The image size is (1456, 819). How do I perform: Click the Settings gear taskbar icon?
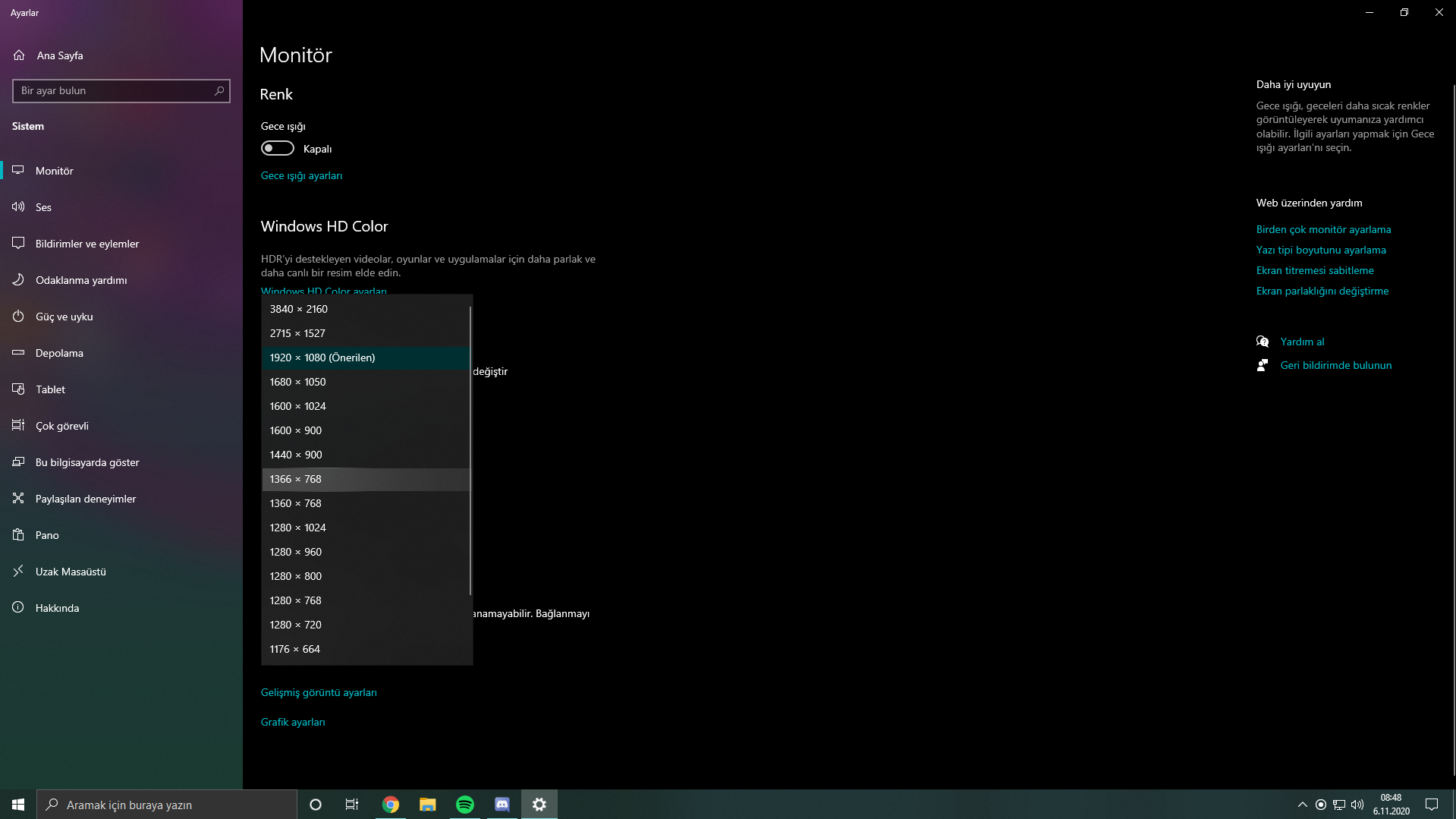coord(539,805)
